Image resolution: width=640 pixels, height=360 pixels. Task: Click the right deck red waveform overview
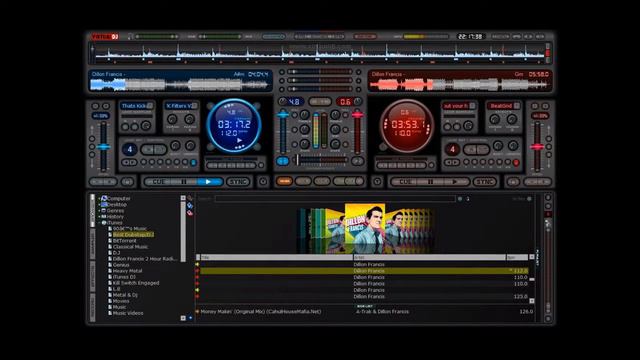click(459, 84)
